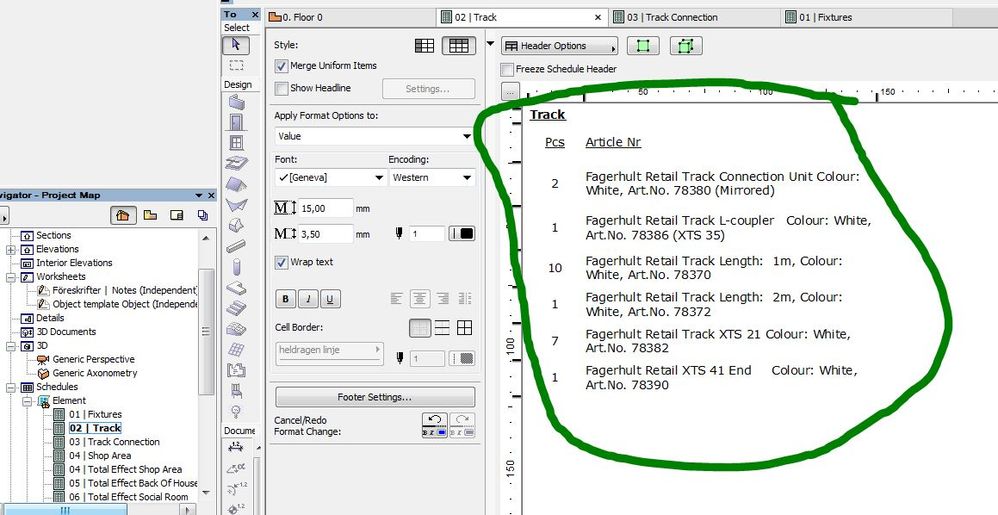Edit the 3,50 mm text height field
This screenshot has height=515, width=998.
click(x=325, y=234)
